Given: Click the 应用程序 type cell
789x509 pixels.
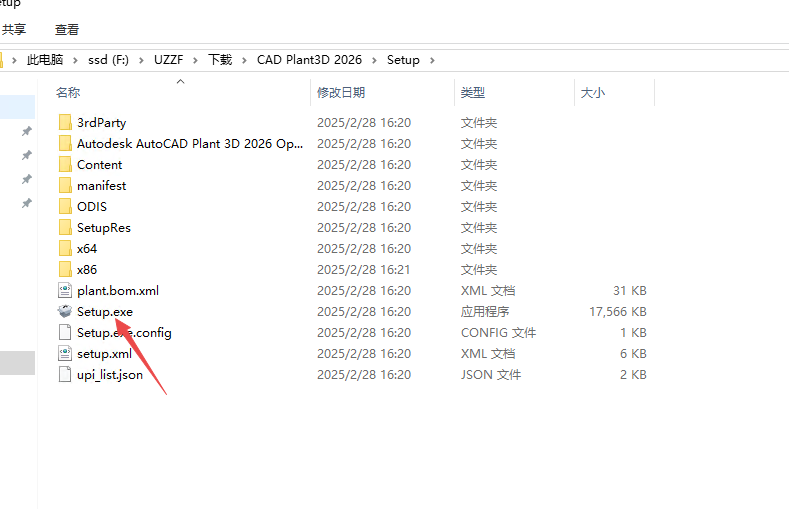Looking at the screenshot, I should [485, 312].
